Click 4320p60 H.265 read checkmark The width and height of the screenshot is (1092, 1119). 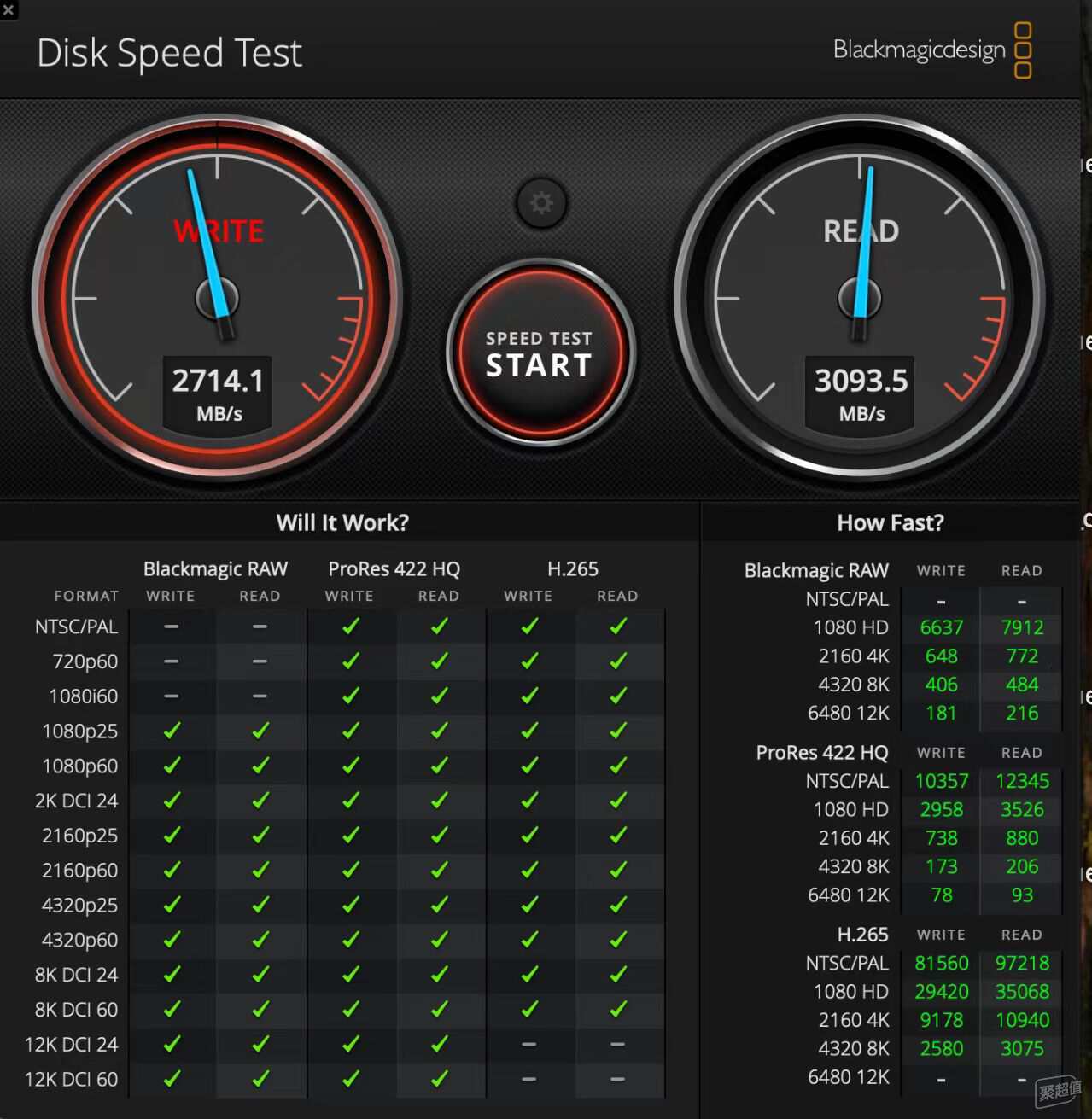[x=618, y=940]
